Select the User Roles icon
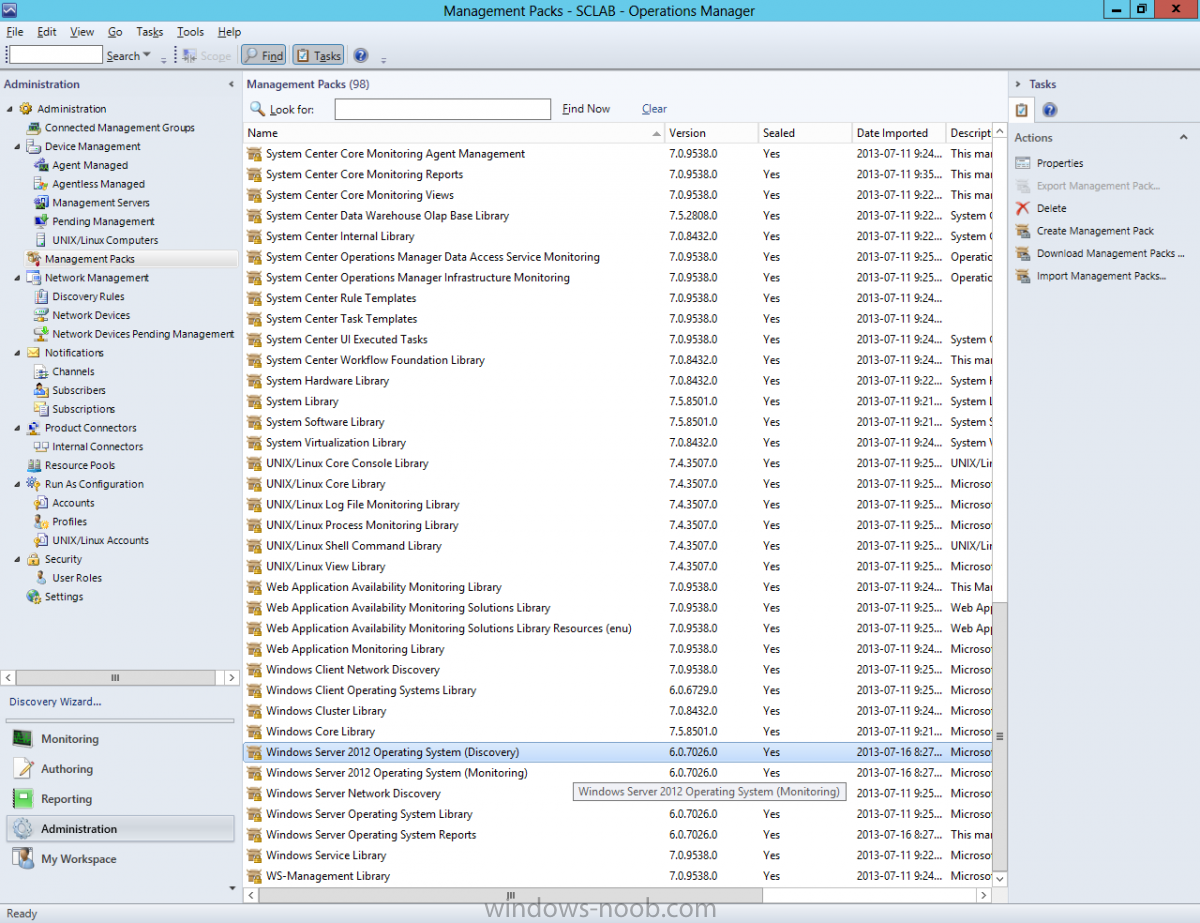1200x923 pixels. pyautogui.click(x=42, y=578)
